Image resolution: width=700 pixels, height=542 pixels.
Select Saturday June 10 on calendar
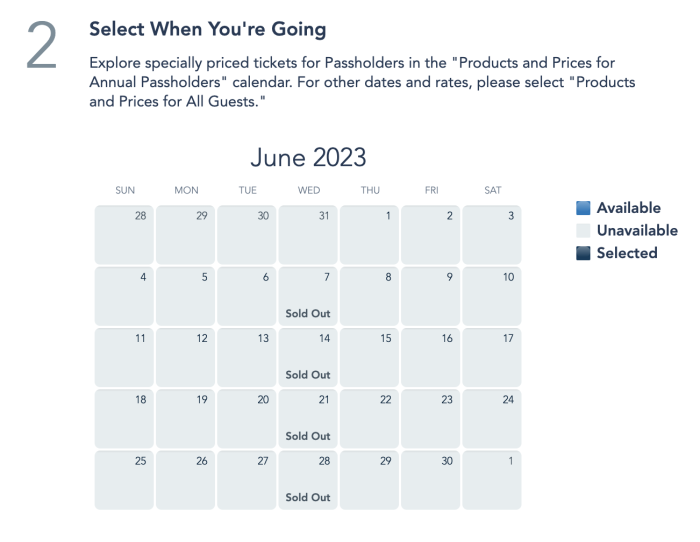click(x=492, y=296)
